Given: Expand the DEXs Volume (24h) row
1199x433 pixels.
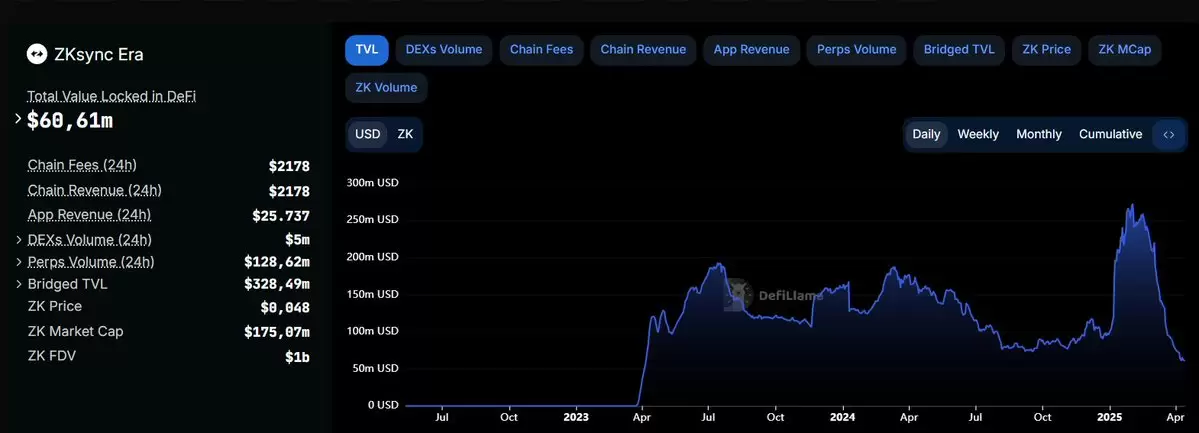Looking at the screenshot, I should [x=18, y=239].
